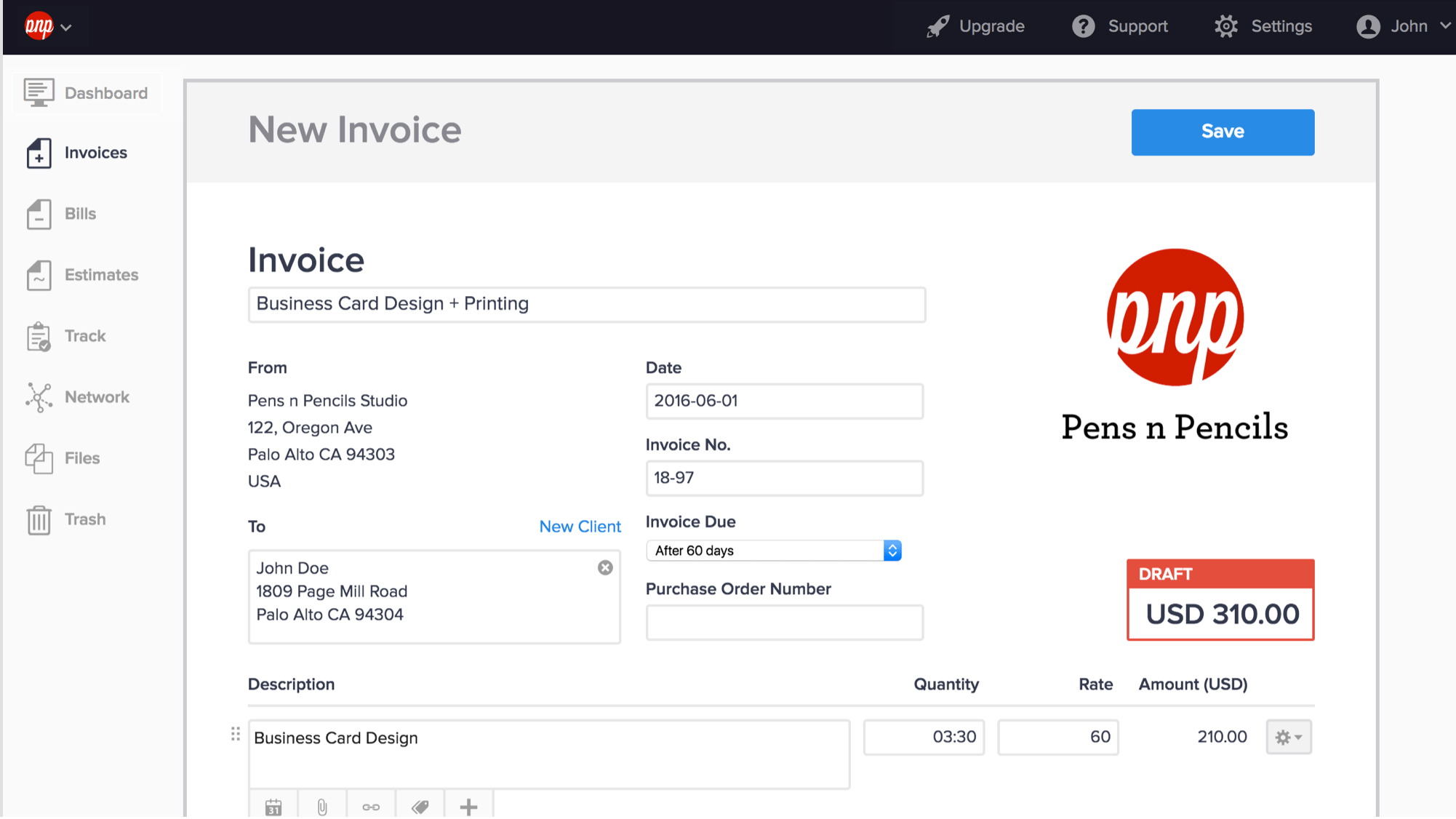The width and height of the screenshot is (1456, 819).
Task: Click the DRAFT USD 310.00 total box
Action: (x=1220, y=600)
